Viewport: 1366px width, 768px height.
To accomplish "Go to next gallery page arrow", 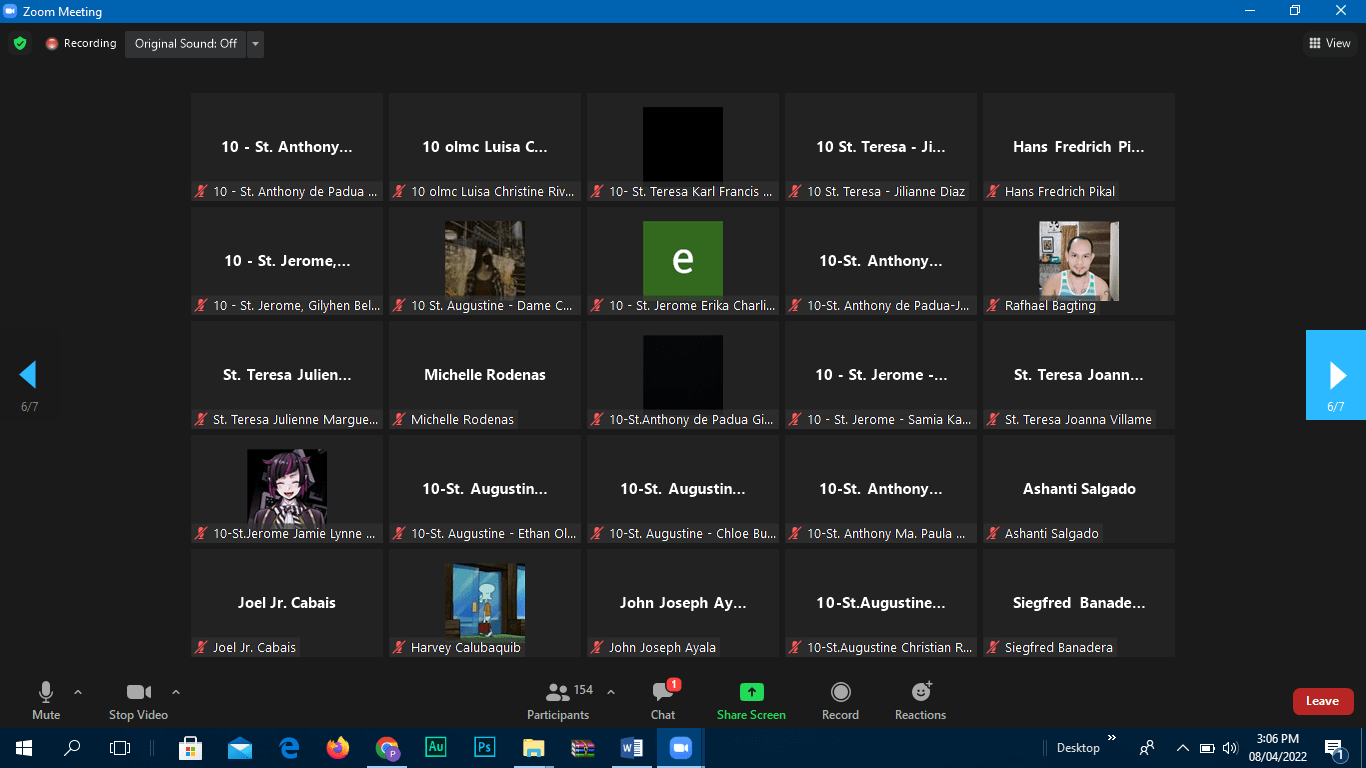I will click(1336, 375).
